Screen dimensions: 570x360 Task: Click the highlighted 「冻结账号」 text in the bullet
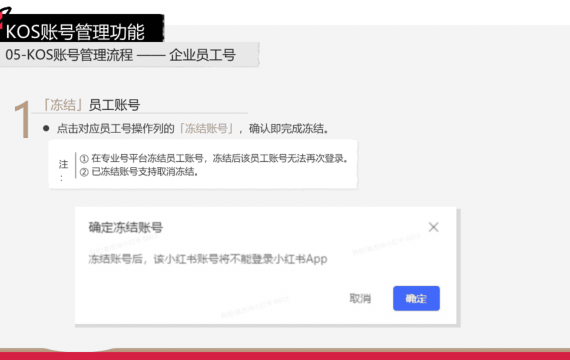(206, 128)
